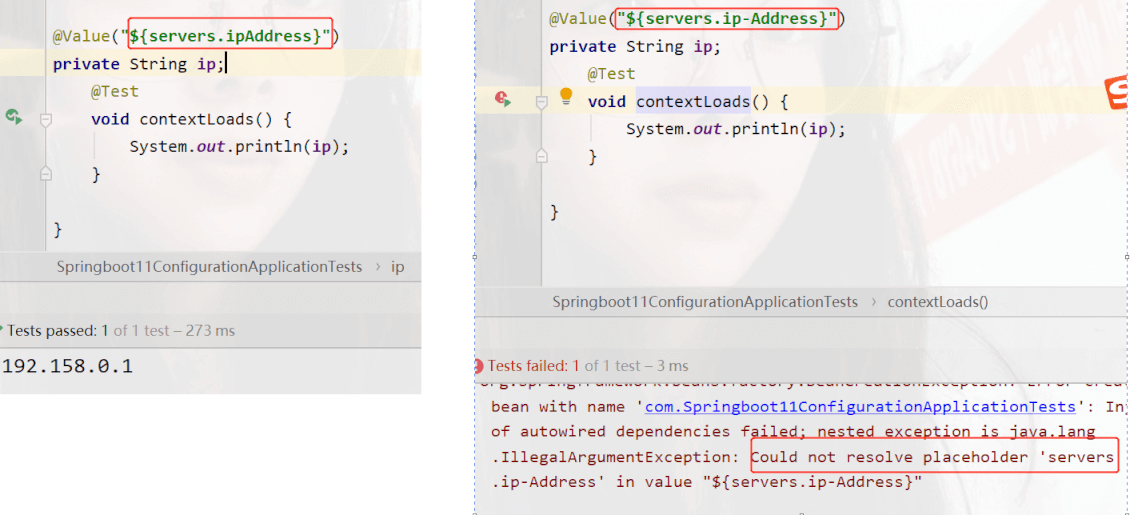Select the contextLoads() breadcrumb
The width and height of the screenshot is (1142, 515).
pyautogui.click(x=938, y=302)
